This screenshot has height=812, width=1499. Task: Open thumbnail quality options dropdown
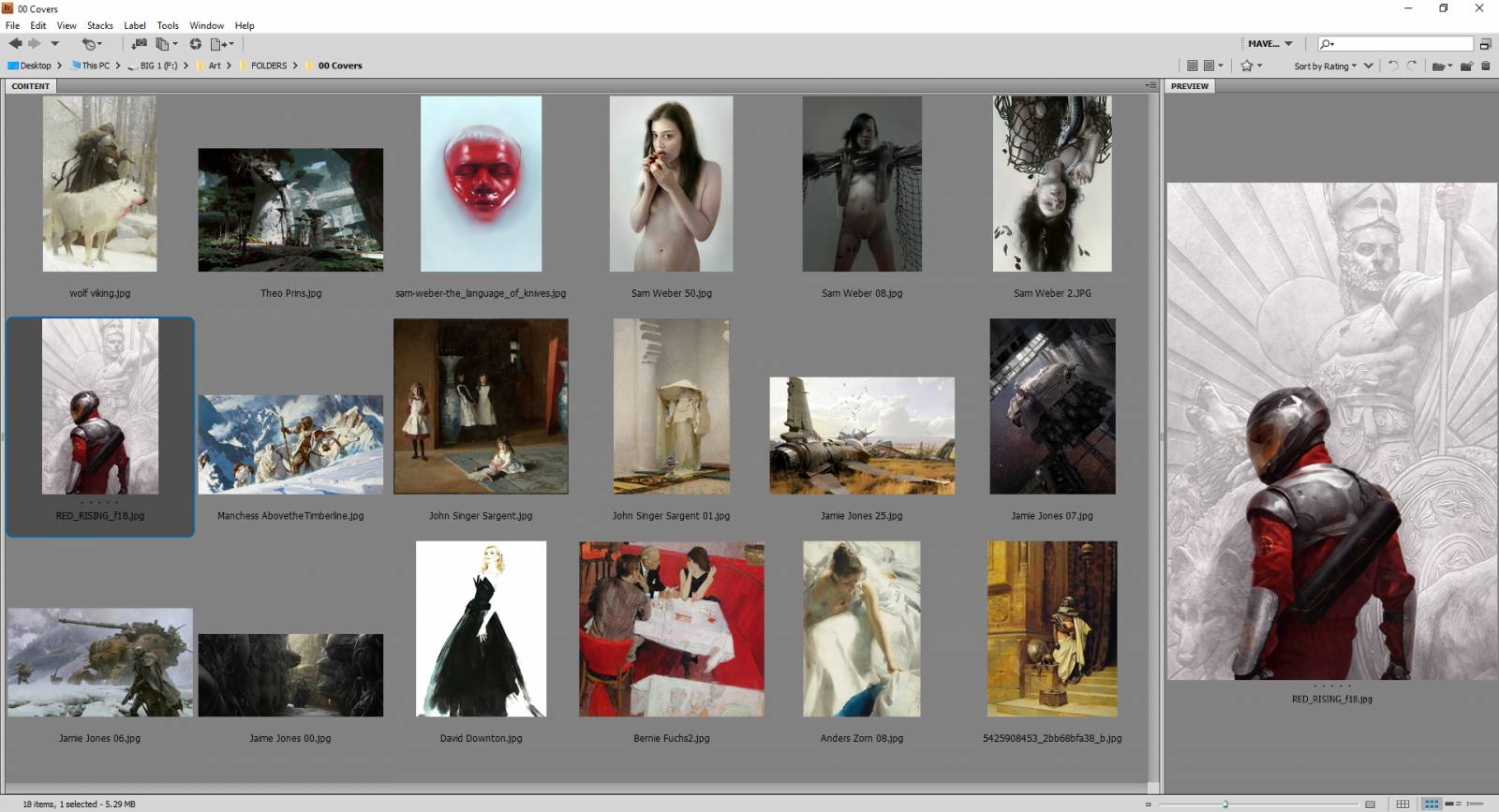1213,66
